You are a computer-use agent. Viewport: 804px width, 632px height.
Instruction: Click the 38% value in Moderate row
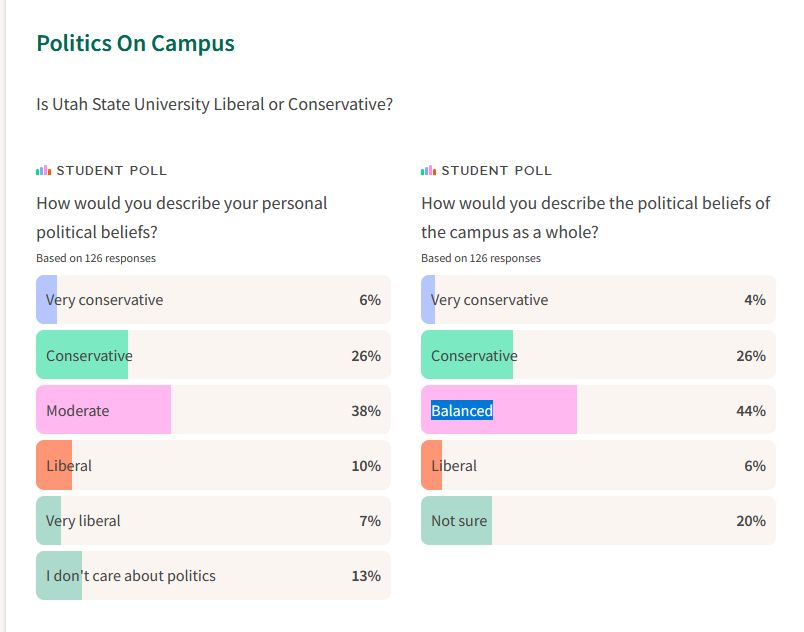[365, 411]
